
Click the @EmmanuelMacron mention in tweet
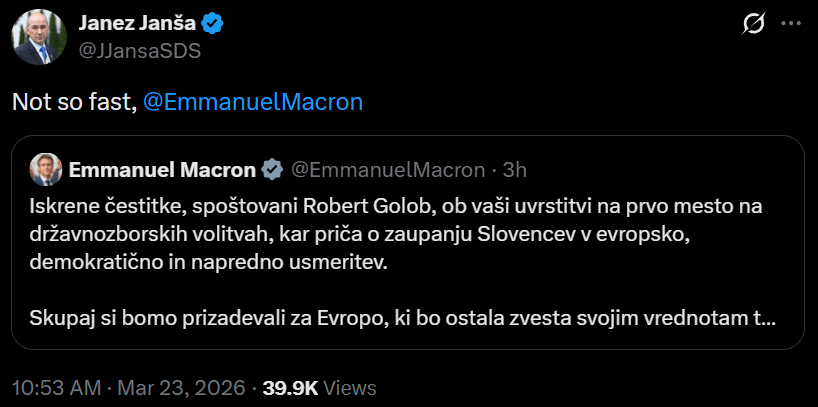tap(253, 102)
